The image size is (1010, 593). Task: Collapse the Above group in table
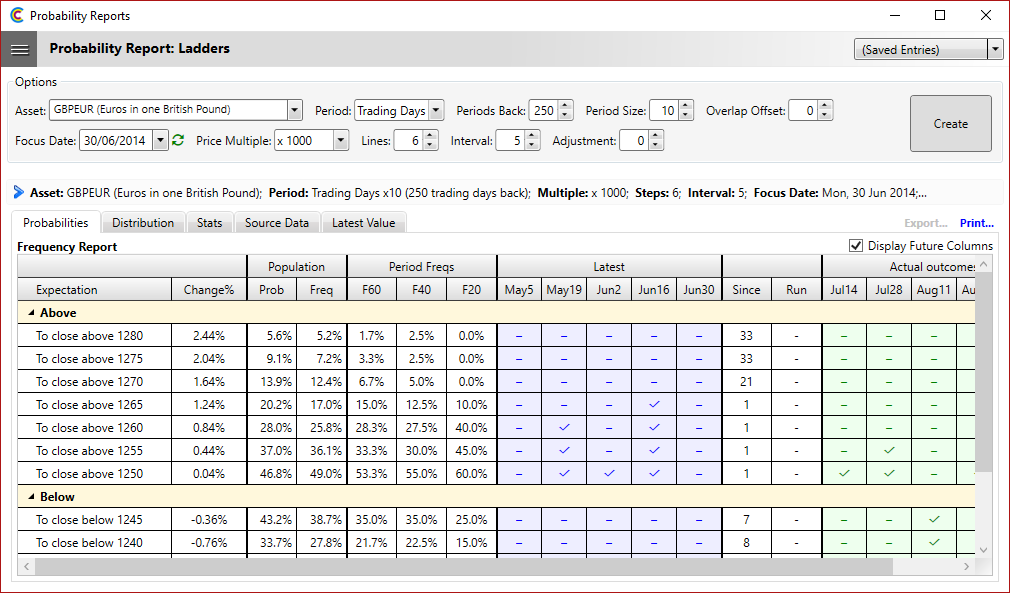29,313
